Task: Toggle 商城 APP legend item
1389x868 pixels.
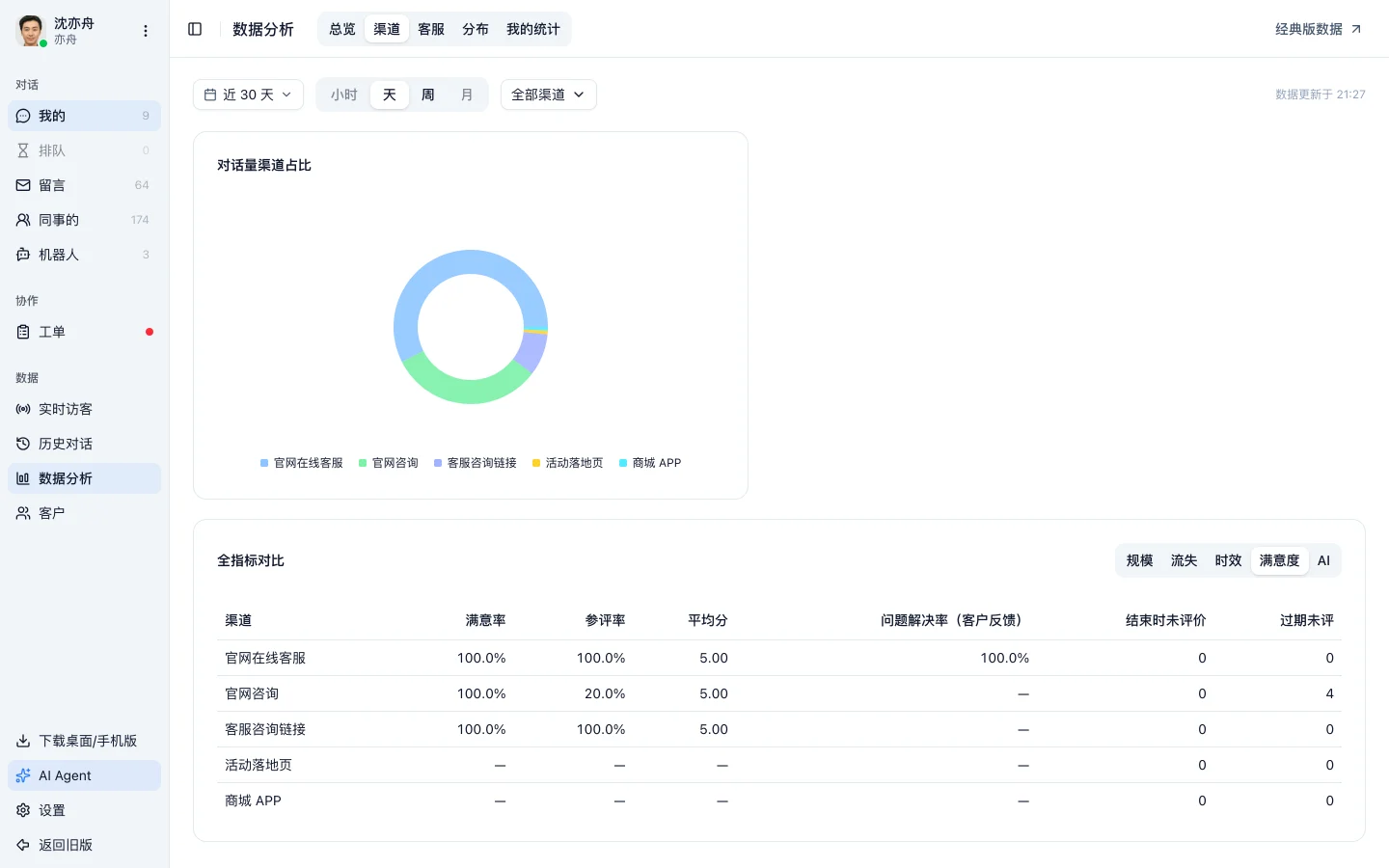Action: (x=650, y=463)
